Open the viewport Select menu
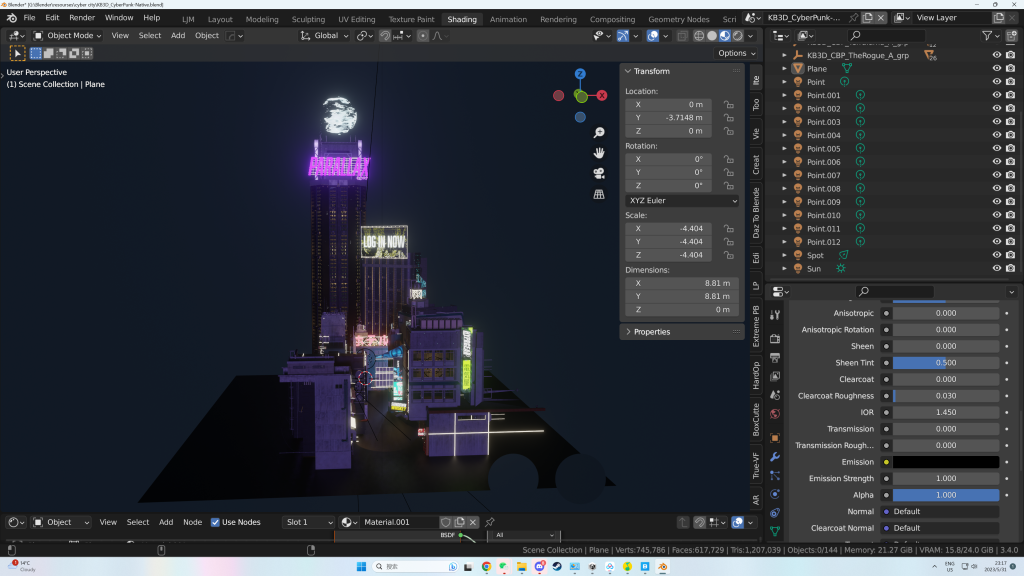 [x=150, y=36]
